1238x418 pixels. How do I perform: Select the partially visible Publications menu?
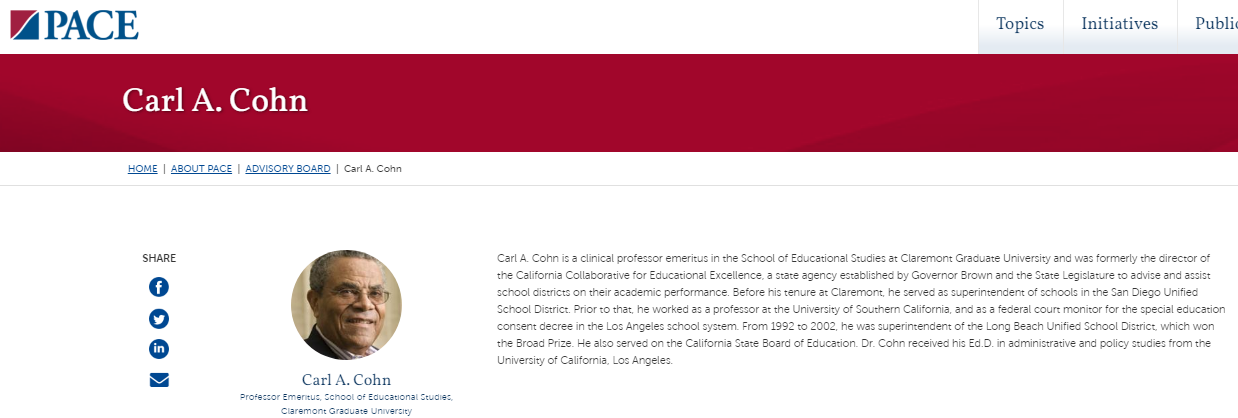1216,24
